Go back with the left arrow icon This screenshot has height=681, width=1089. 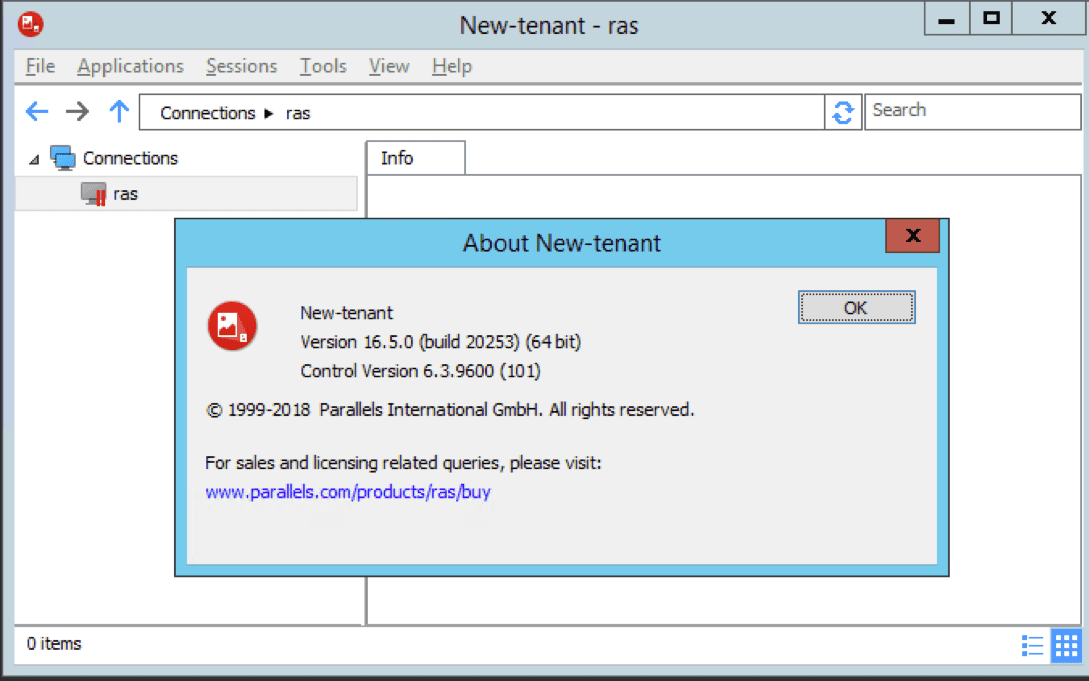37,111
